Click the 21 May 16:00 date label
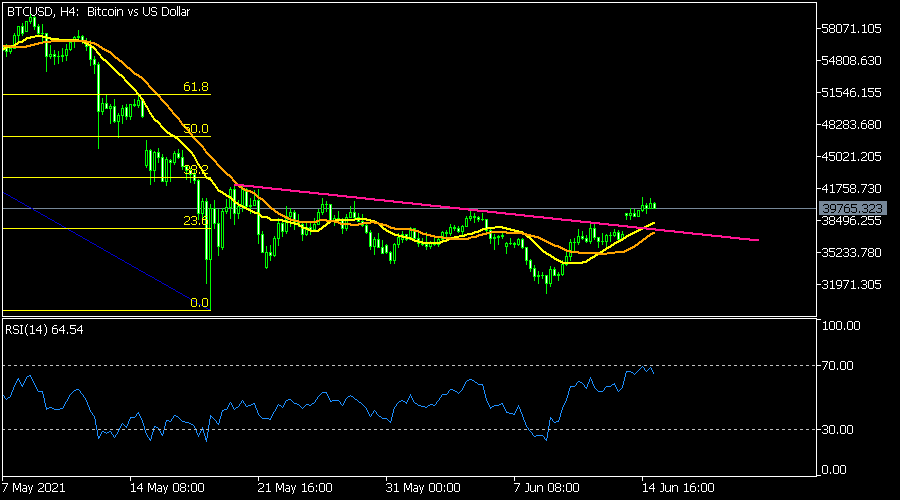Viewport: 900px width, 500px height. 295,488
